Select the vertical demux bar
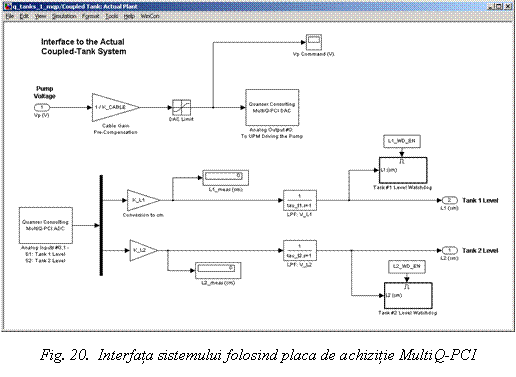 pos(101,225)
